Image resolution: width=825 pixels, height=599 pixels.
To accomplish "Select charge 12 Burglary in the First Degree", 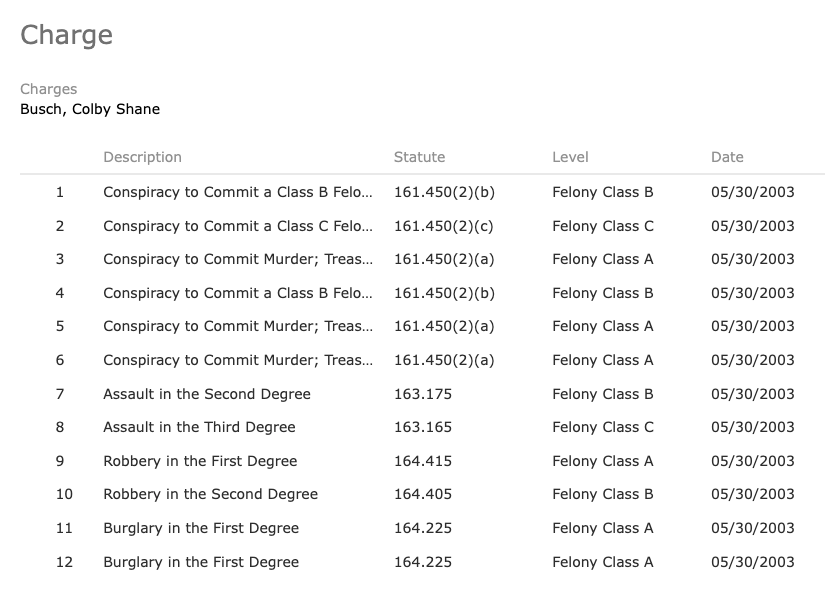I will (201, 562).
